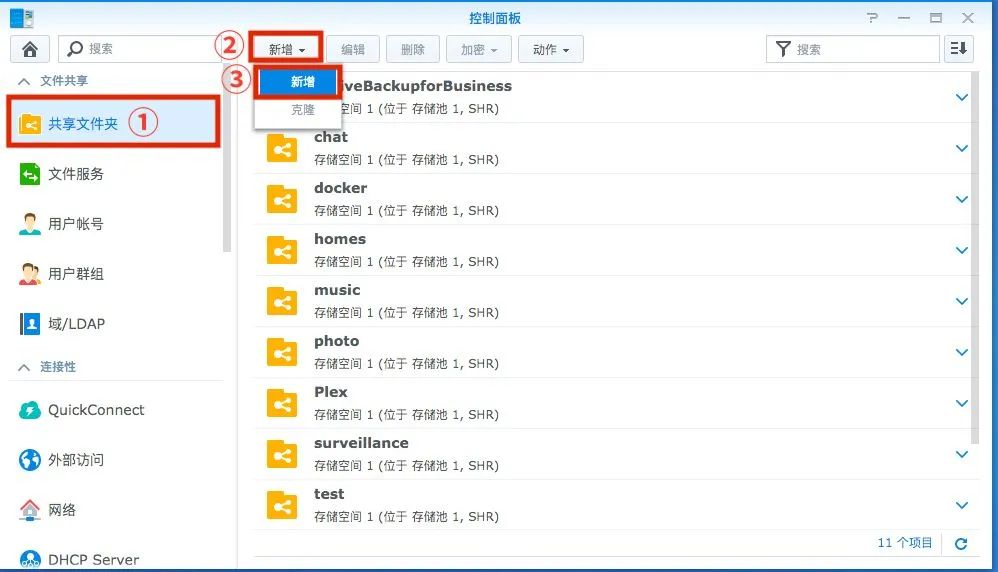998x572 pixels.
Task: Click the docker shared folder icon
Action: click(x=282, y=200)
